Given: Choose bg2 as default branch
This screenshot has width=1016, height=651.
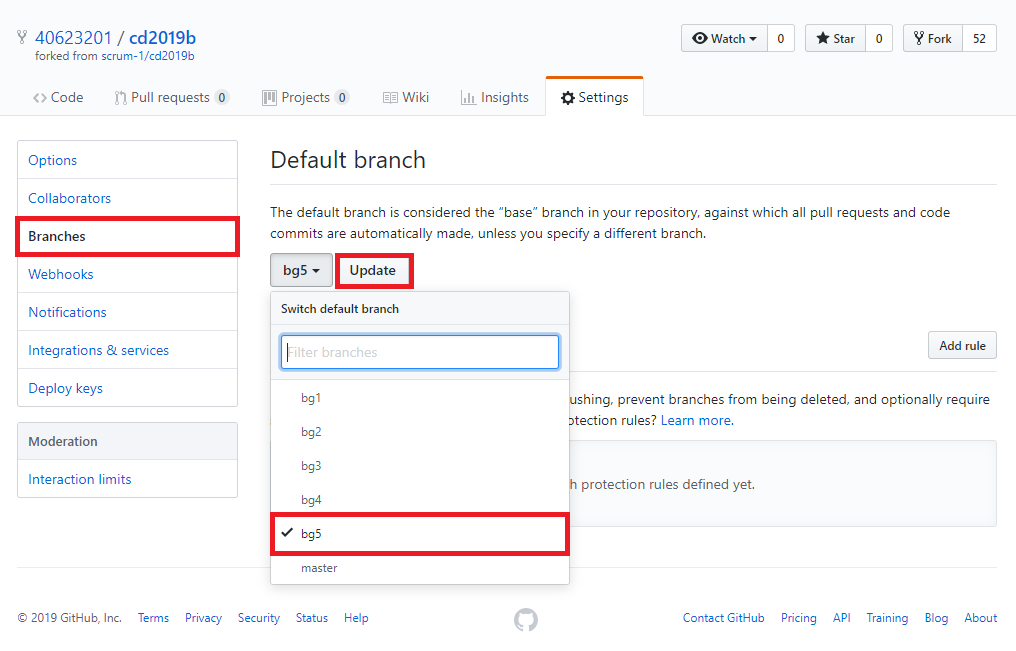Looking at the screenshot, I should (420, 431).
